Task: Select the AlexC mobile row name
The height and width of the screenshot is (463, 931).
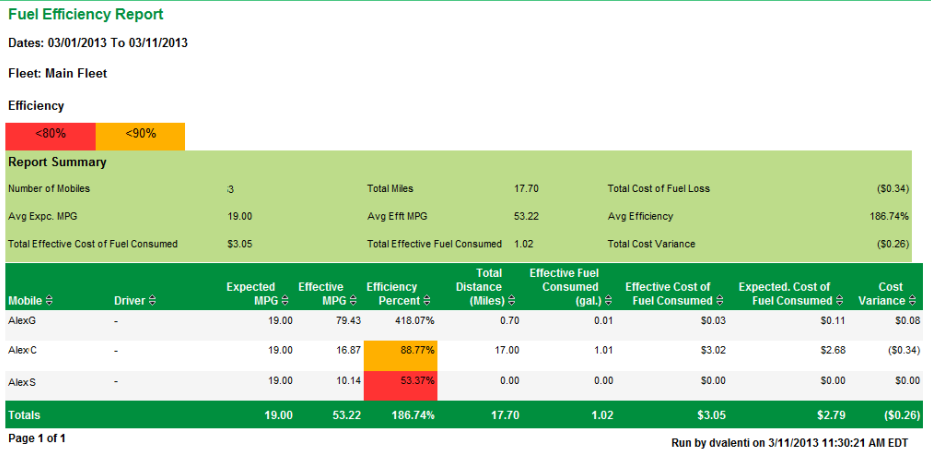Action: (23, 351)
